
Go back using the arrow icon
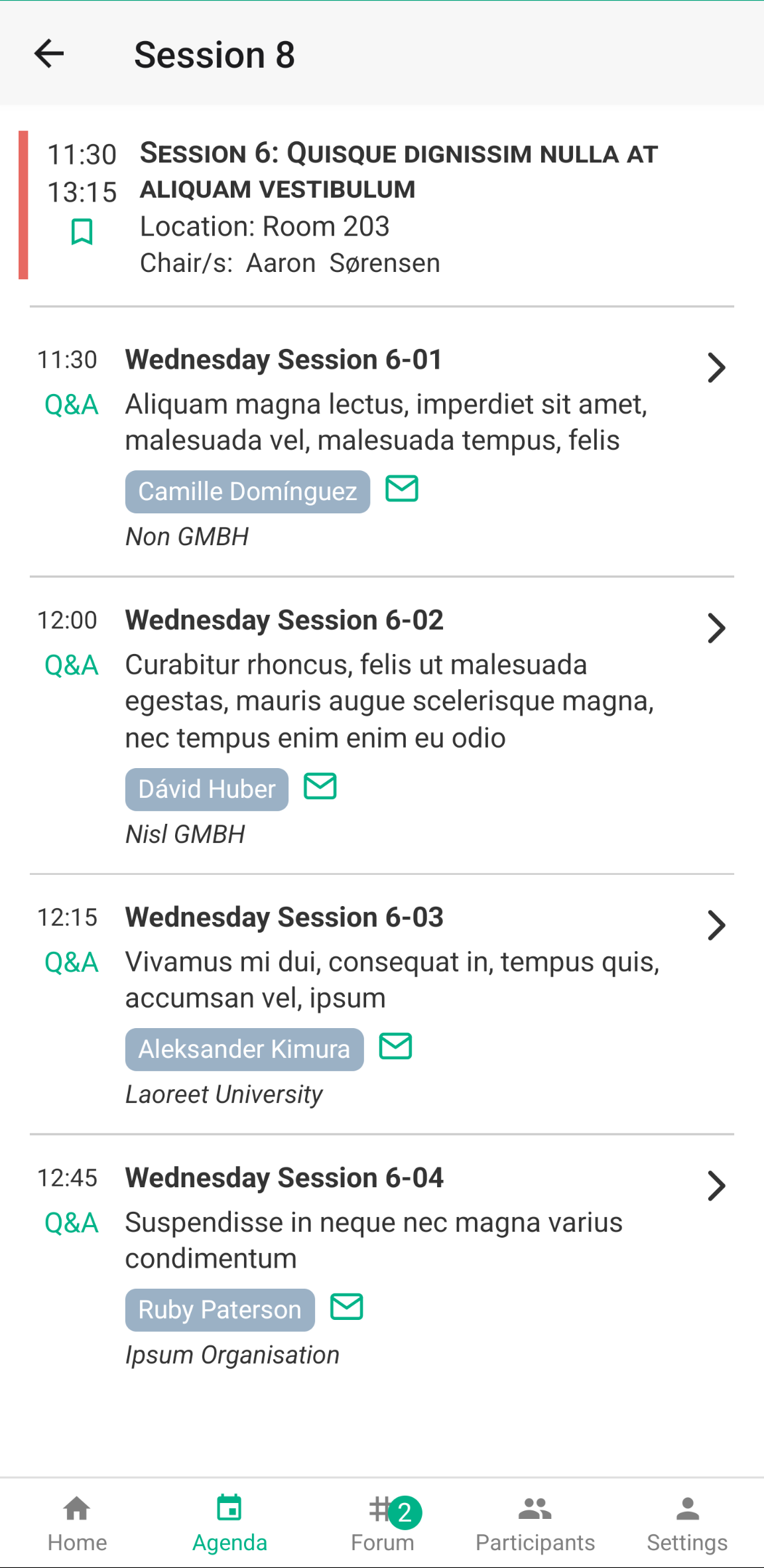(50, 54)
